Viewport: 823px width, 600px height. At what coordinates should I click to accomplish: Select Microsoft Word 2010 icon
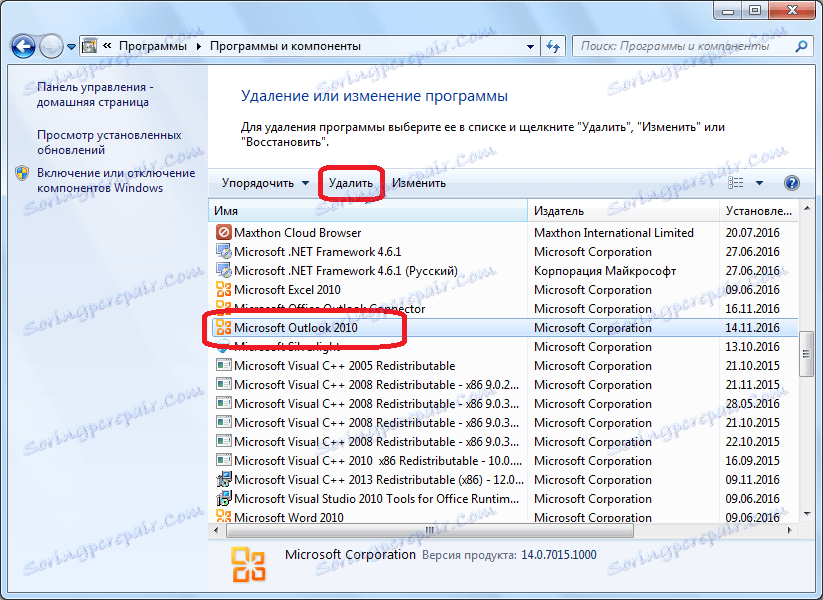(x=224, y=517)
